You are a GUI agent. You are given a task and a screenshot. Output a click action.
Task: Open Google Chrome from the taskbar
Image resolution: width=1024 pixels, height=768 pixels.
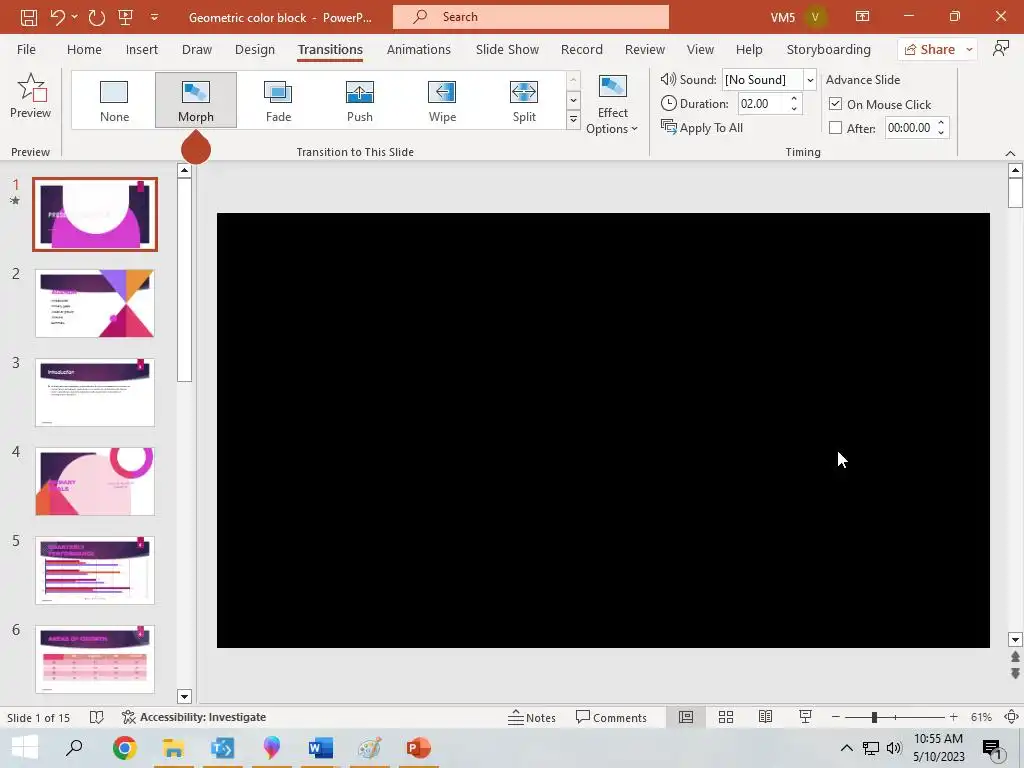pyautogui.click(x=125, y=748)
